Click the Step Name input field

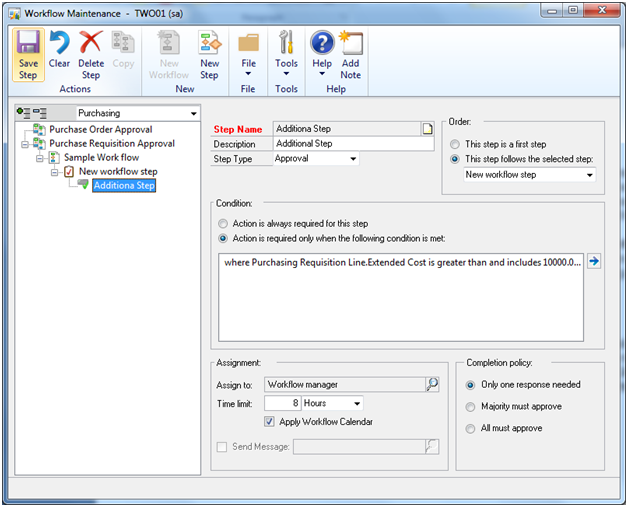(347, 129)
